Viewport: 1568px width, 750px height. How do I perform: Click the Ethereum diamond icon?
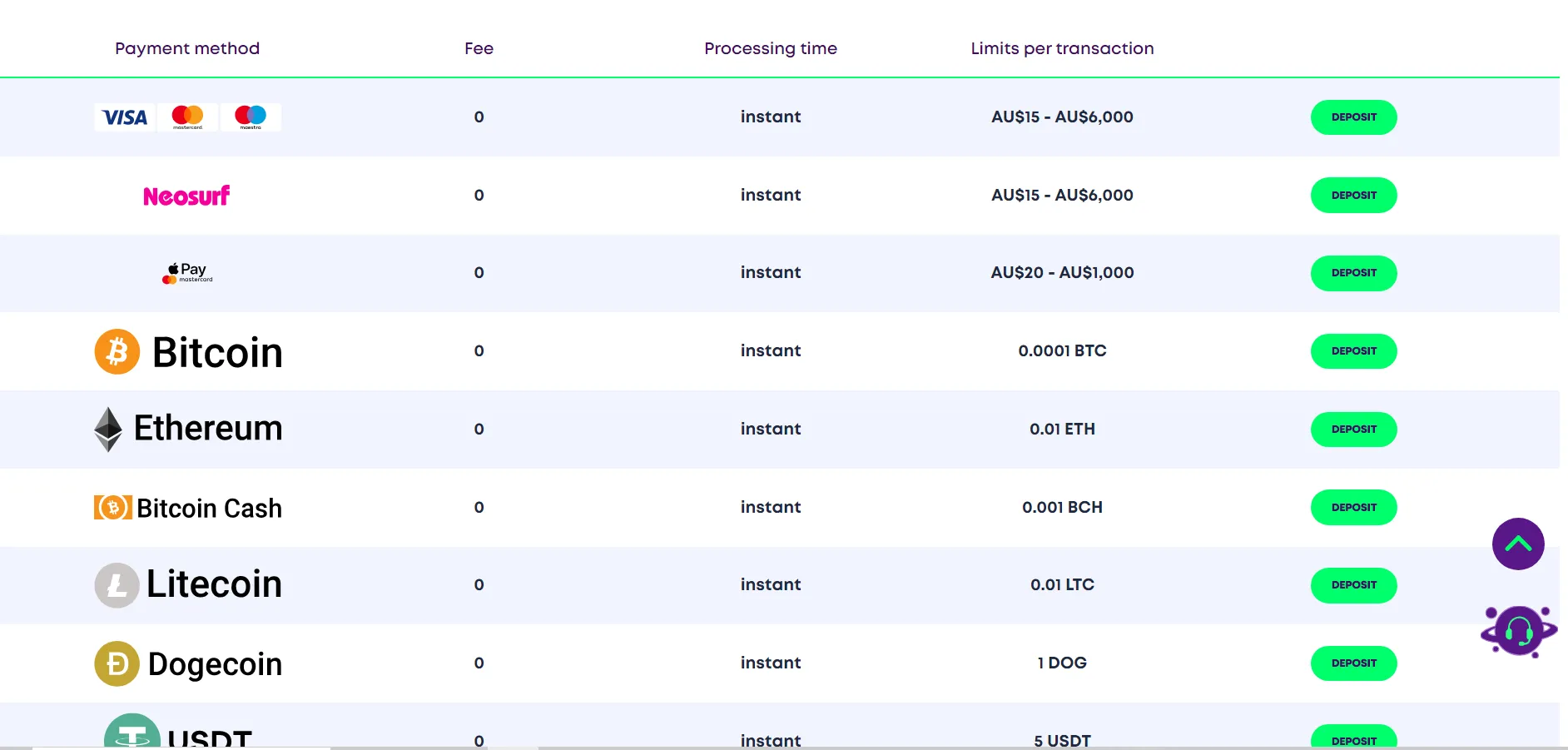click(x=108, y=430)
